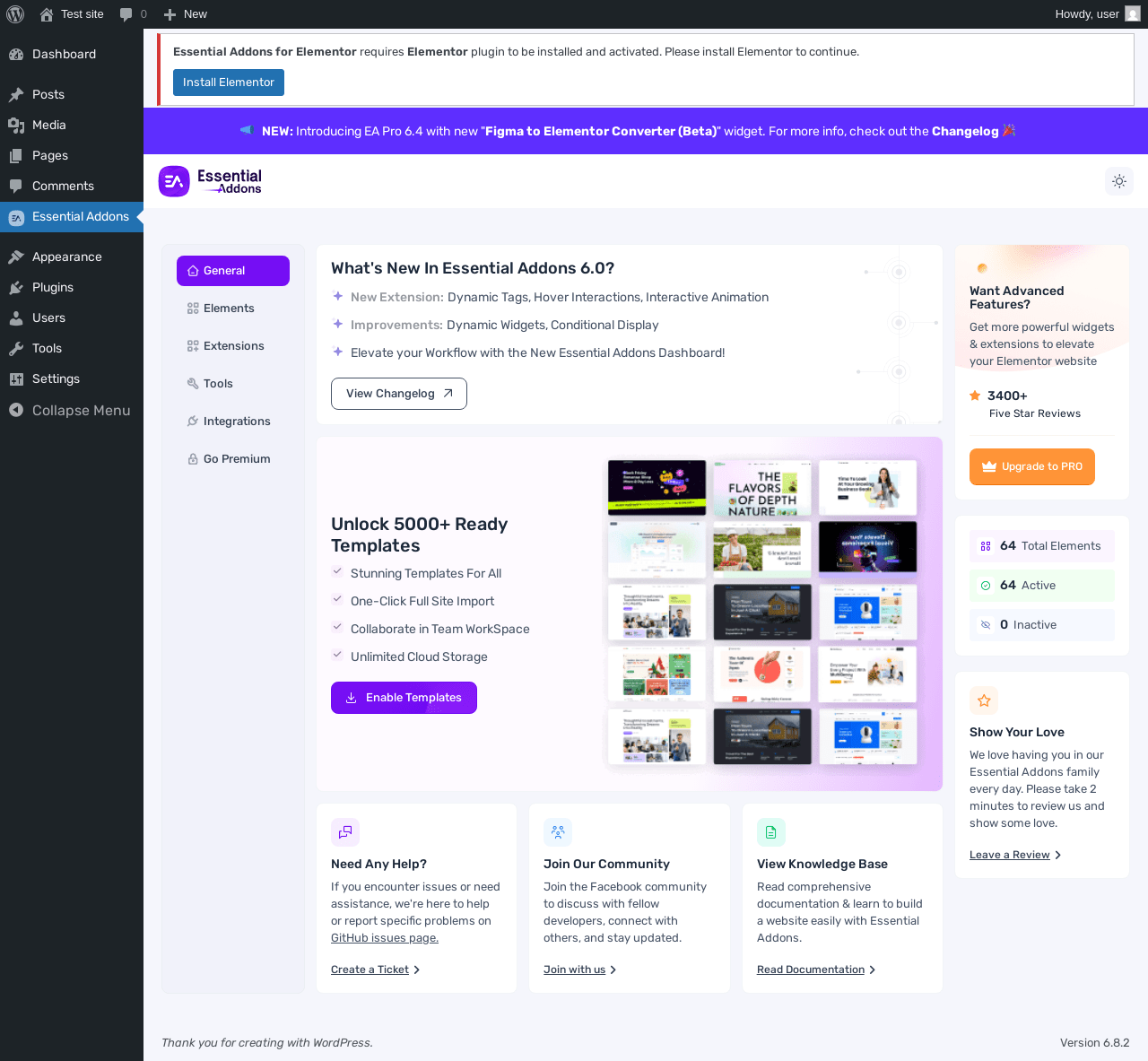Toggle light/dark mode sun icon
This screenshot has height=1061, width=1148.
1119,181
